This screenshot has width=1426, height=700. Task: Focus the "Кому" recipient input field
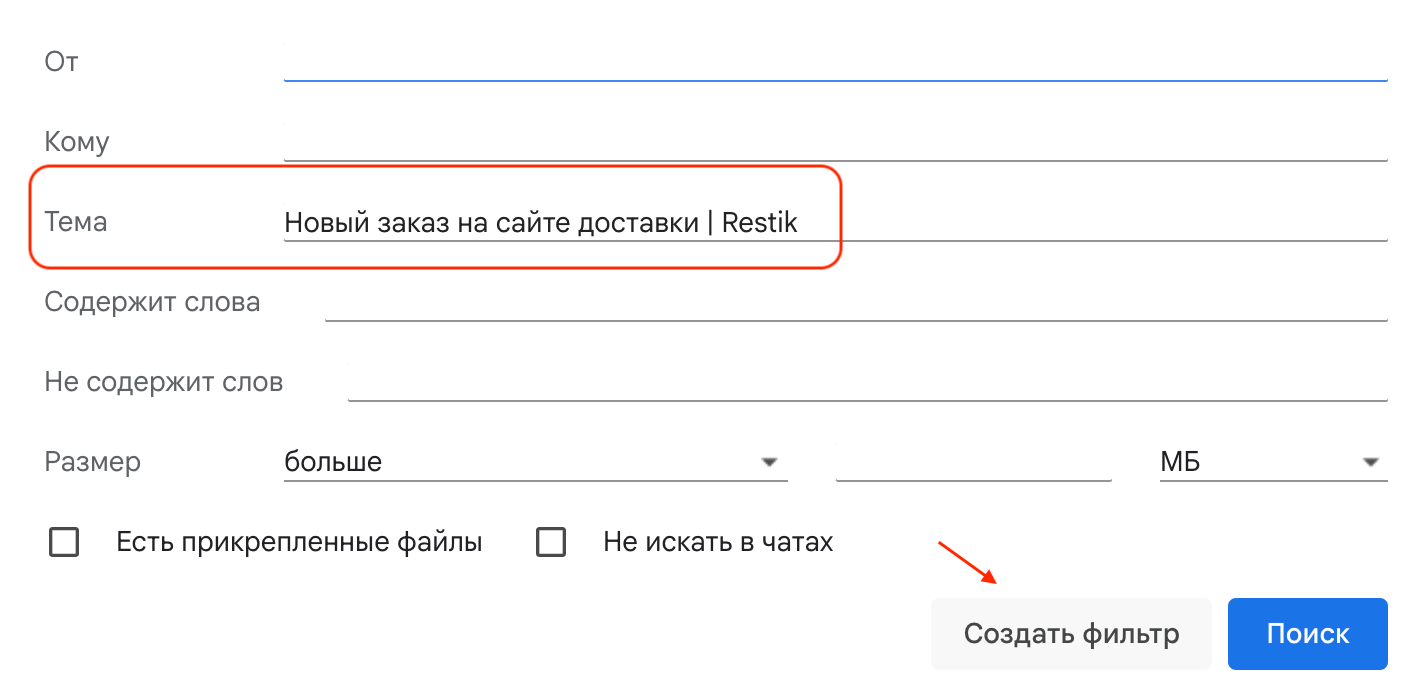835,142
